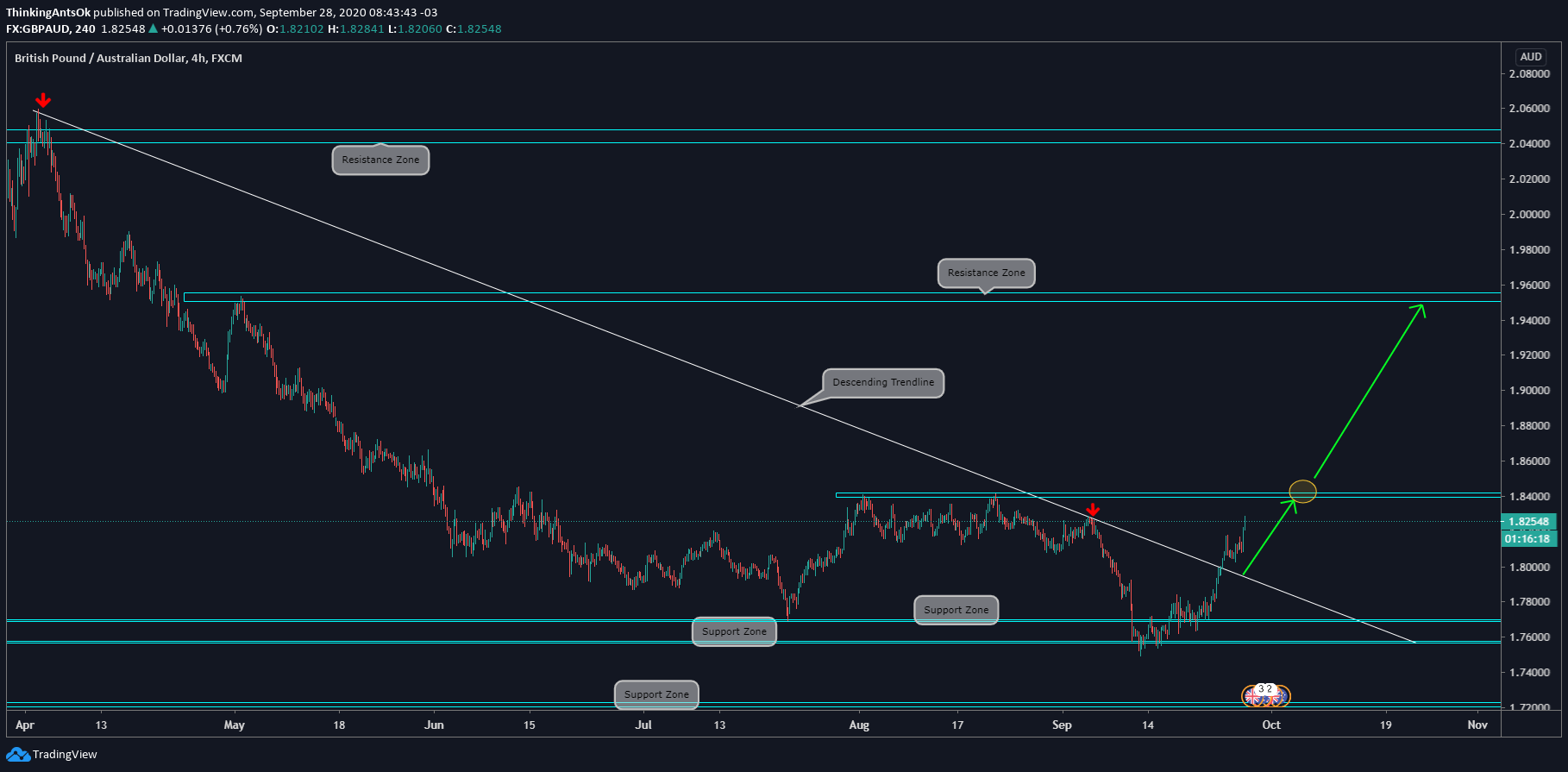Open the AUD currency selector on price axis
The height and width of the screenshot is (772, 1568).
tap(1531, 57)
